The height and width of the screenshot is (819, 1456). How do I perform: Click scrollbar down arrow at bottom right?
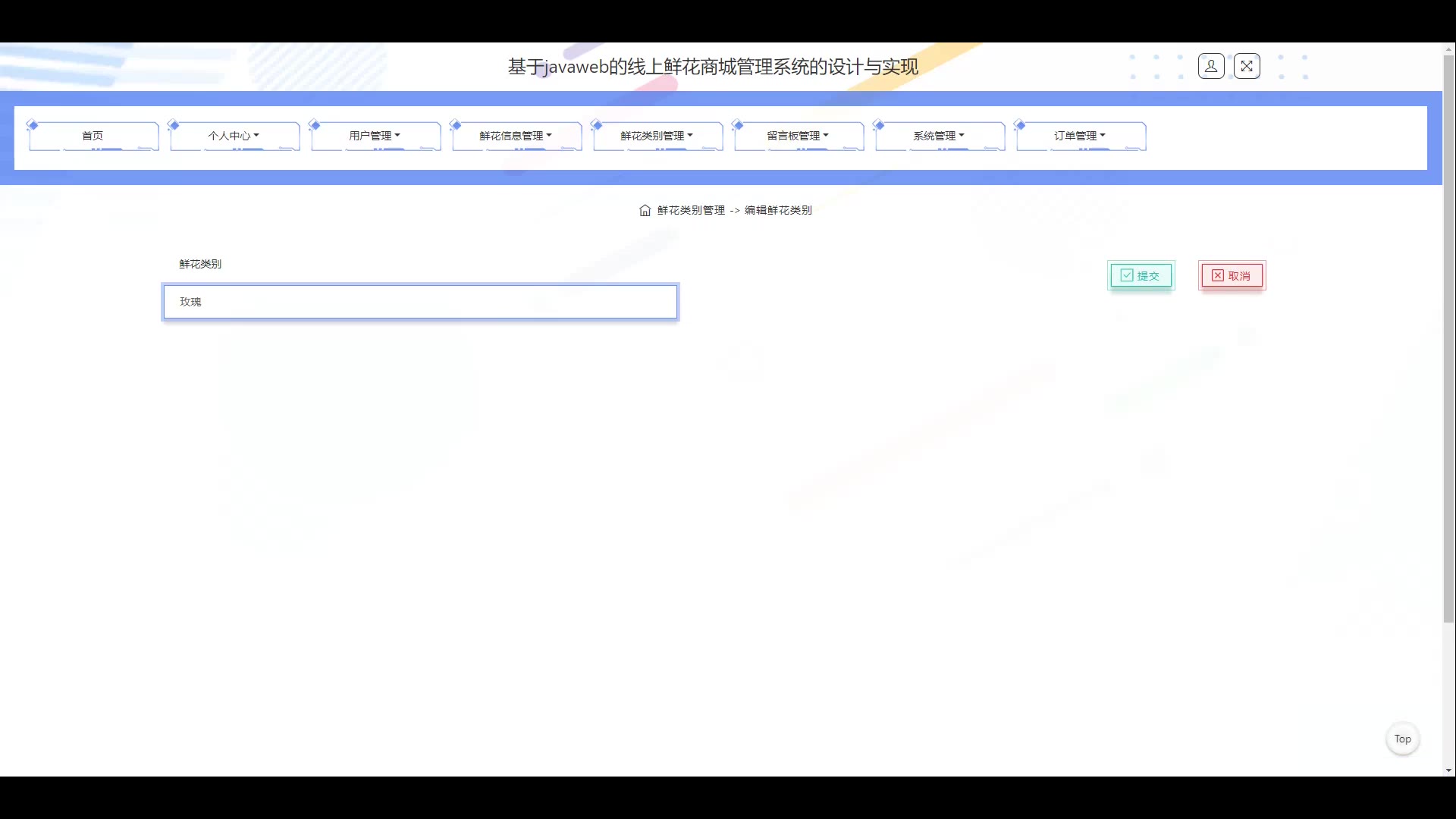[1448, 770]
